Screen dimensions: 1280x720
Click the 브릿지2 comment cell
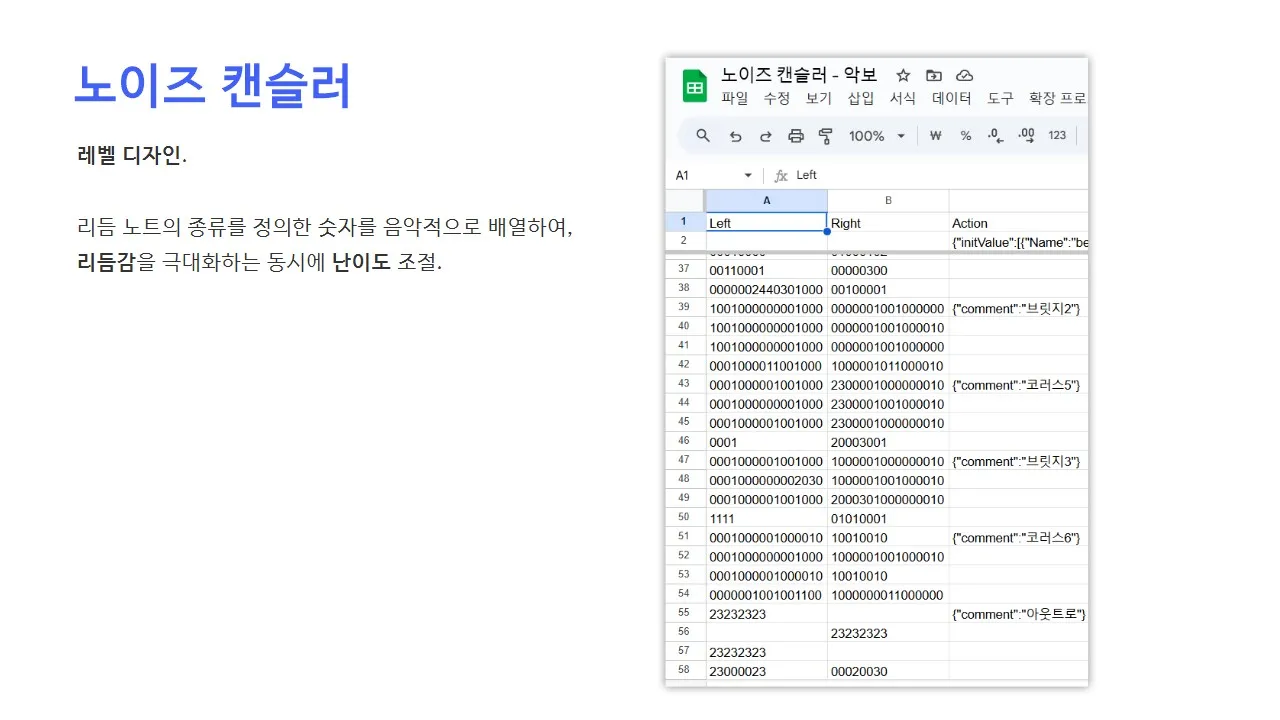coord(1018,309)
